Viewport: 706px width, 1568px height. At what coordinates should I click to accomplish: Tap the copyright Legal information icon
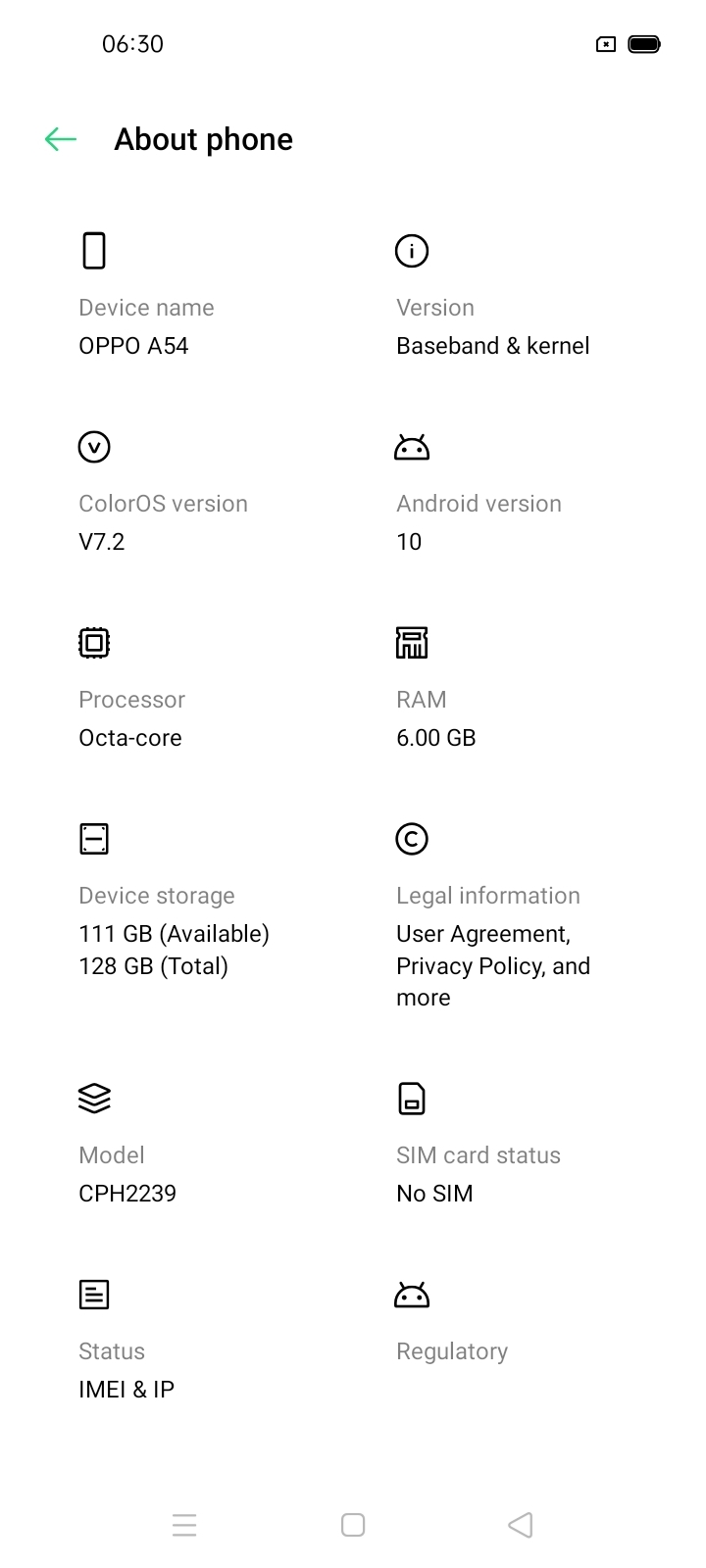(412, 839)
